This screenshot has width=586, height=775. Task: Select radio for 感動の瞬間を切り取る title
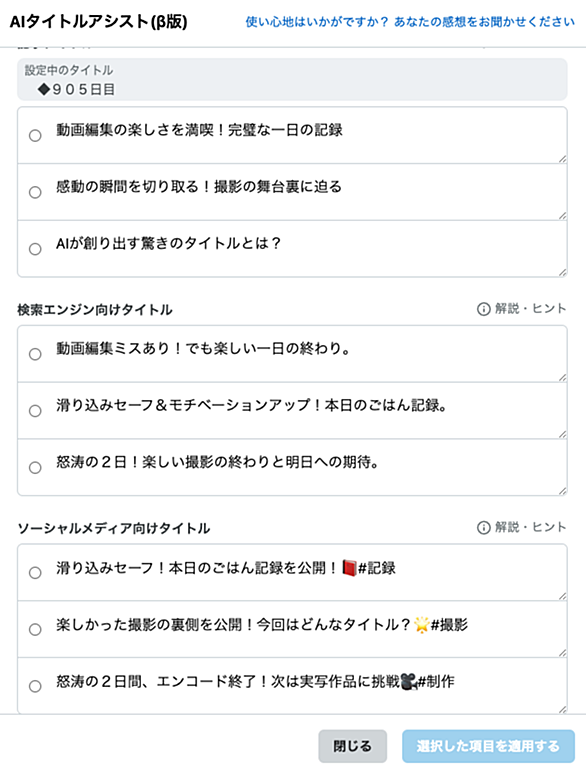click(x=35, y=192)
